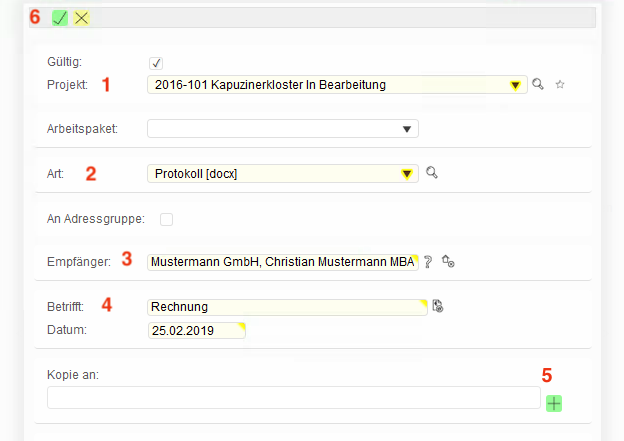624x441 pixels.
Task: Expand the Arbeitspaket dropdown
Action: (407, 129)
